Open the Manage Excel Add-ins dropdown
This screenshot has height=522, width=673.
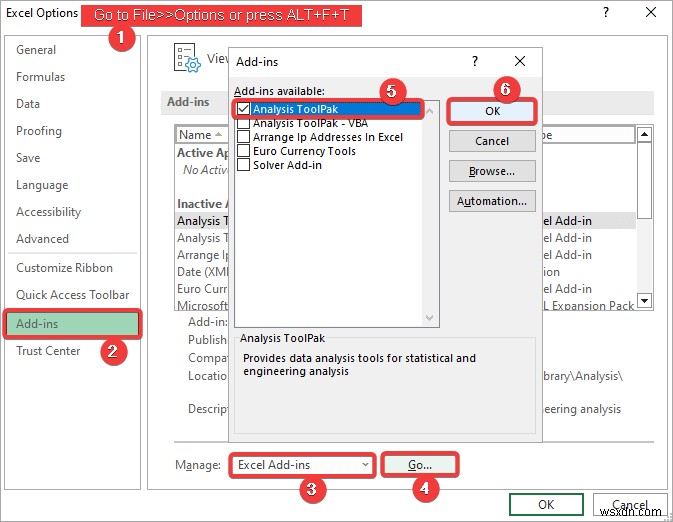(x=303, y=465)
